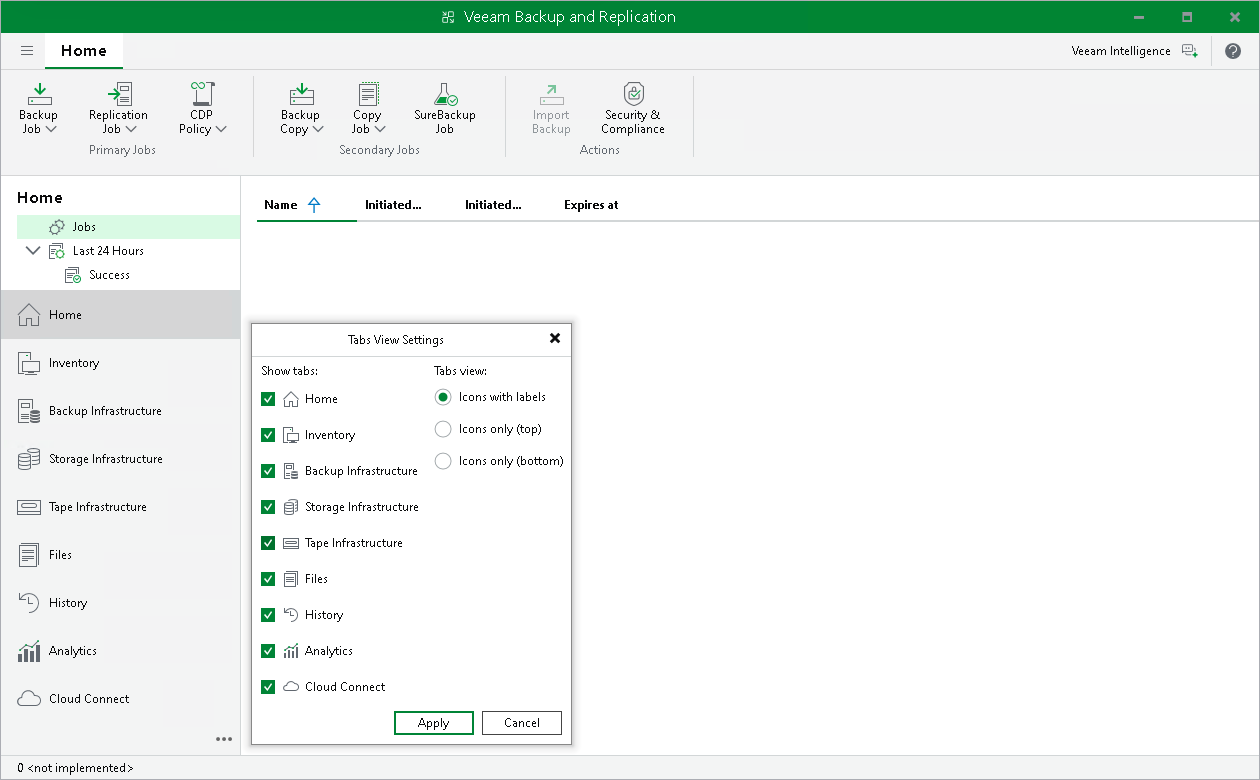Click the Backup Copy ribbon icon

click(301, 95)
